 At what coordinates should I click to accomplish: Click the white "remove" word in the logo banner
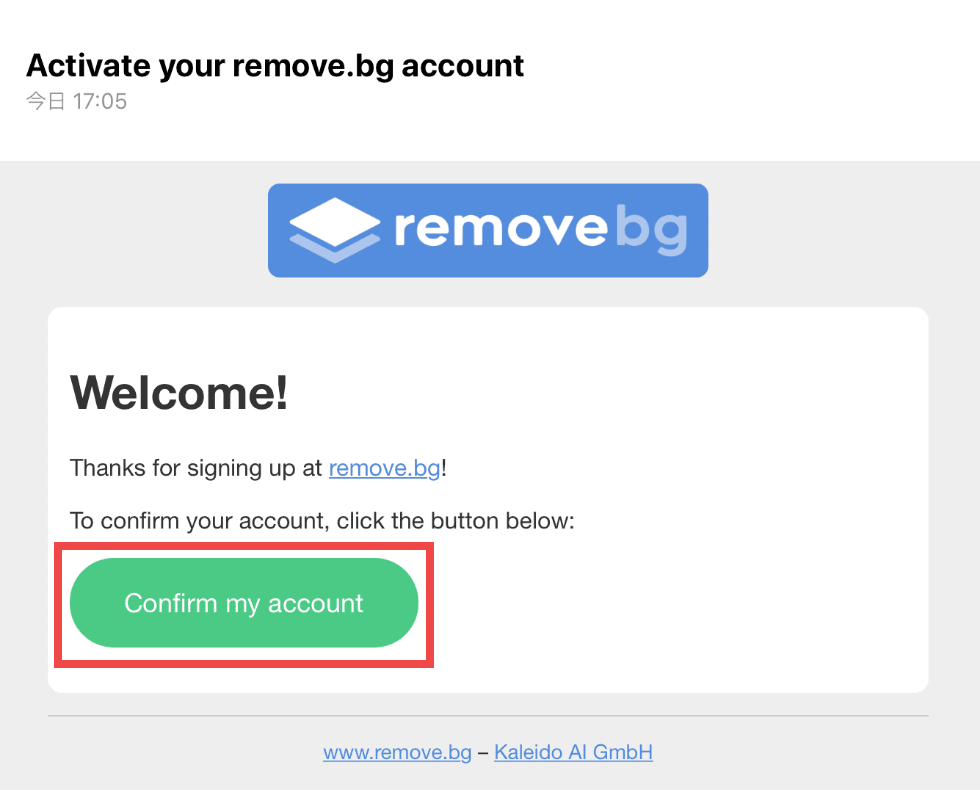click(501, 228)
